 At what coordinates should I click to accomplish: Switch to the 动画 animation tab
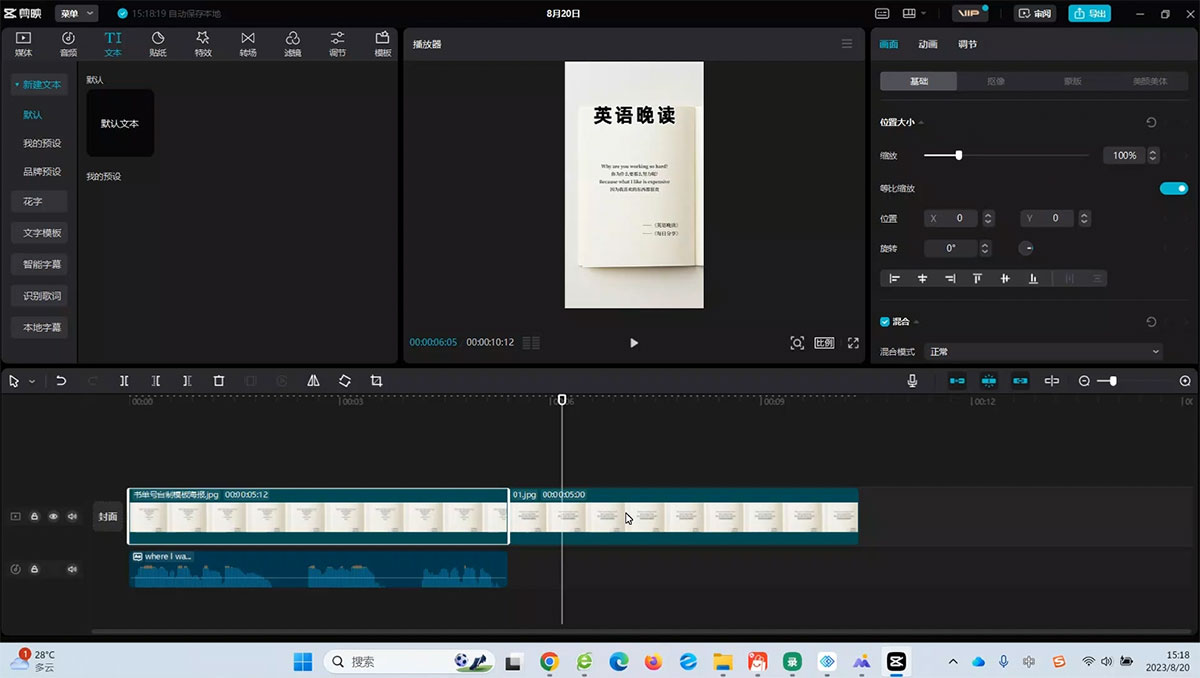coord(928,45)
